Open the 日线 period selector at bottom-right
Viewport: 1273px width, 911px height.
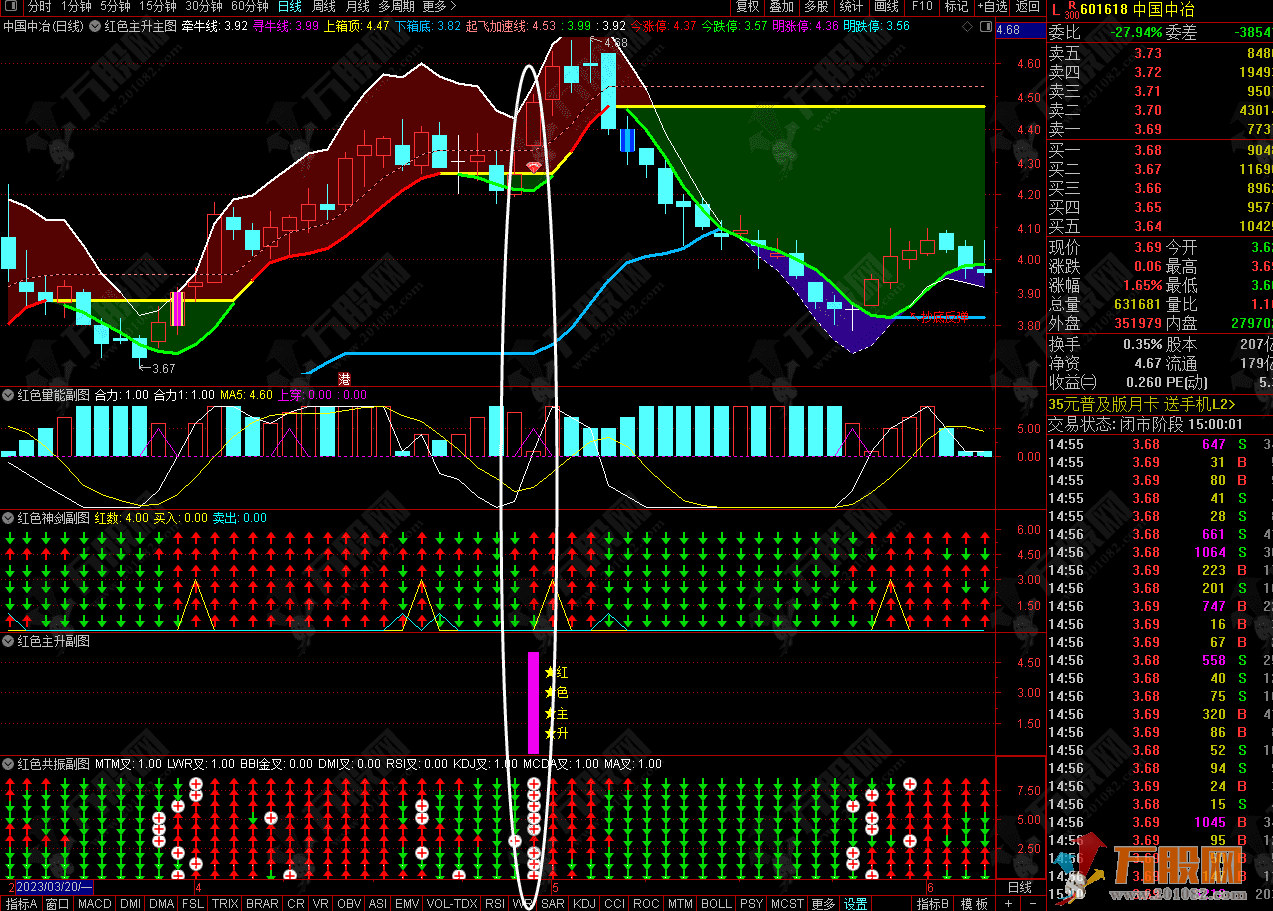tap(1020, 887)
